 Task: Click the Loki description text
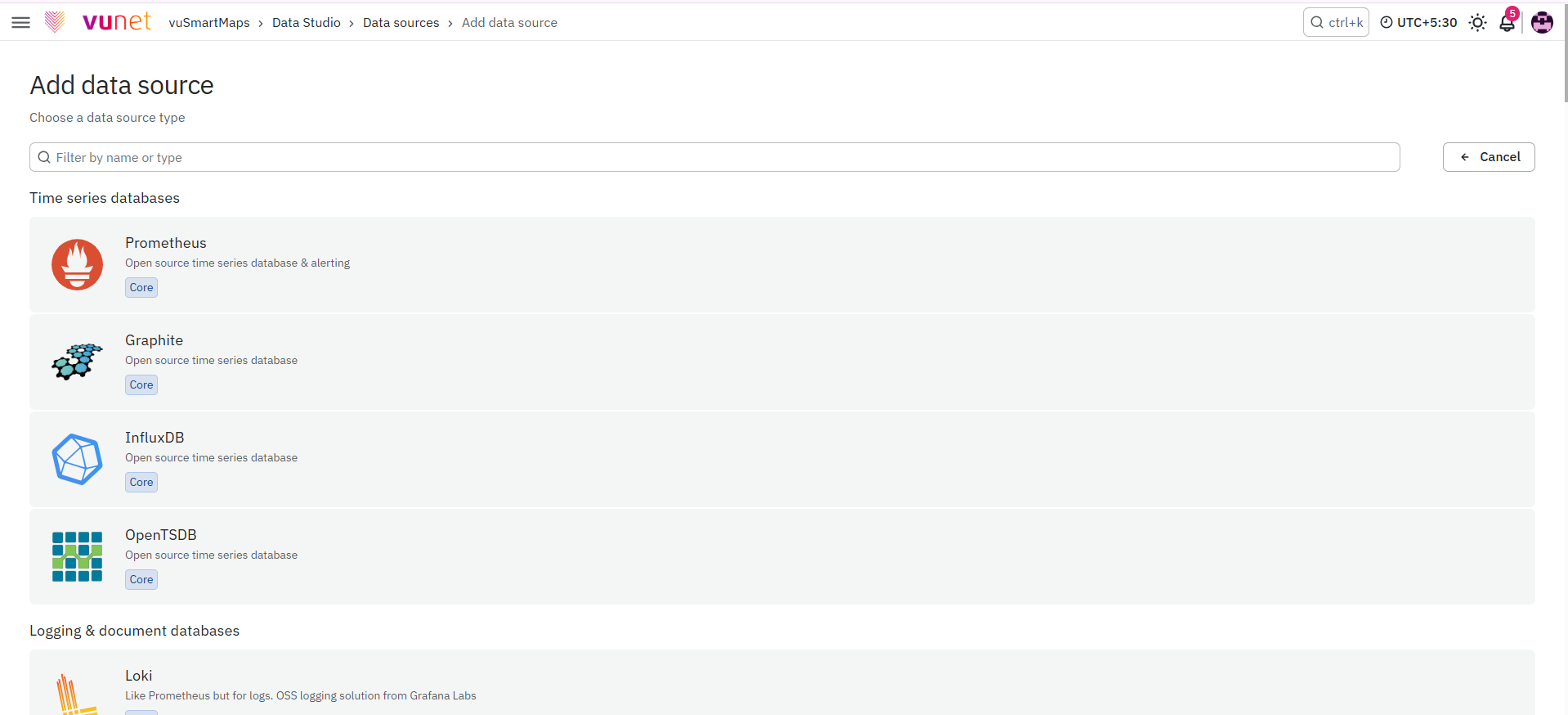tap(300, 695)
